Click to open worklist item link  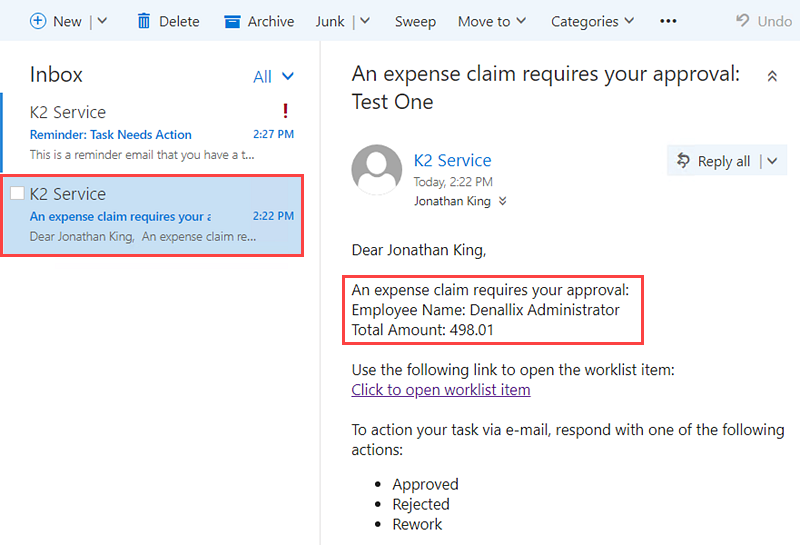point(441,389)
